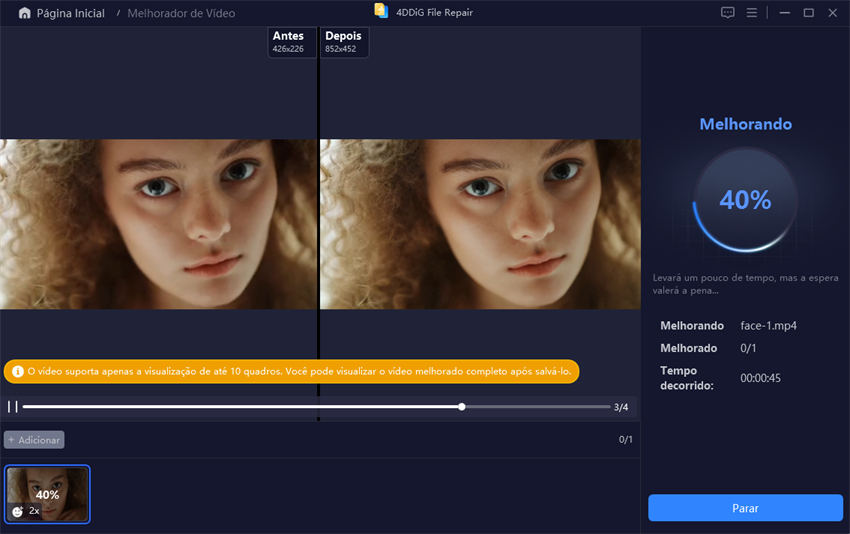The height and width of the screenshot is (534, 850).
Task: Return to Página Inicial
Action: [x=68, y=13]
